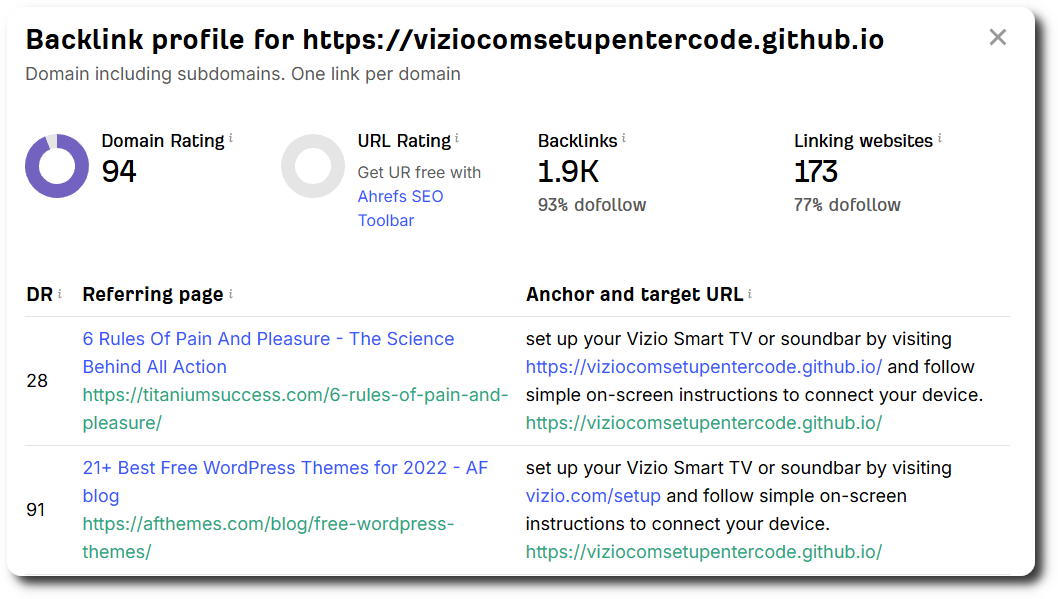1058x599 pixels.
Task: Open afthemes.com free-wordpress-themes URL
Action: click(x=268, y=538)
